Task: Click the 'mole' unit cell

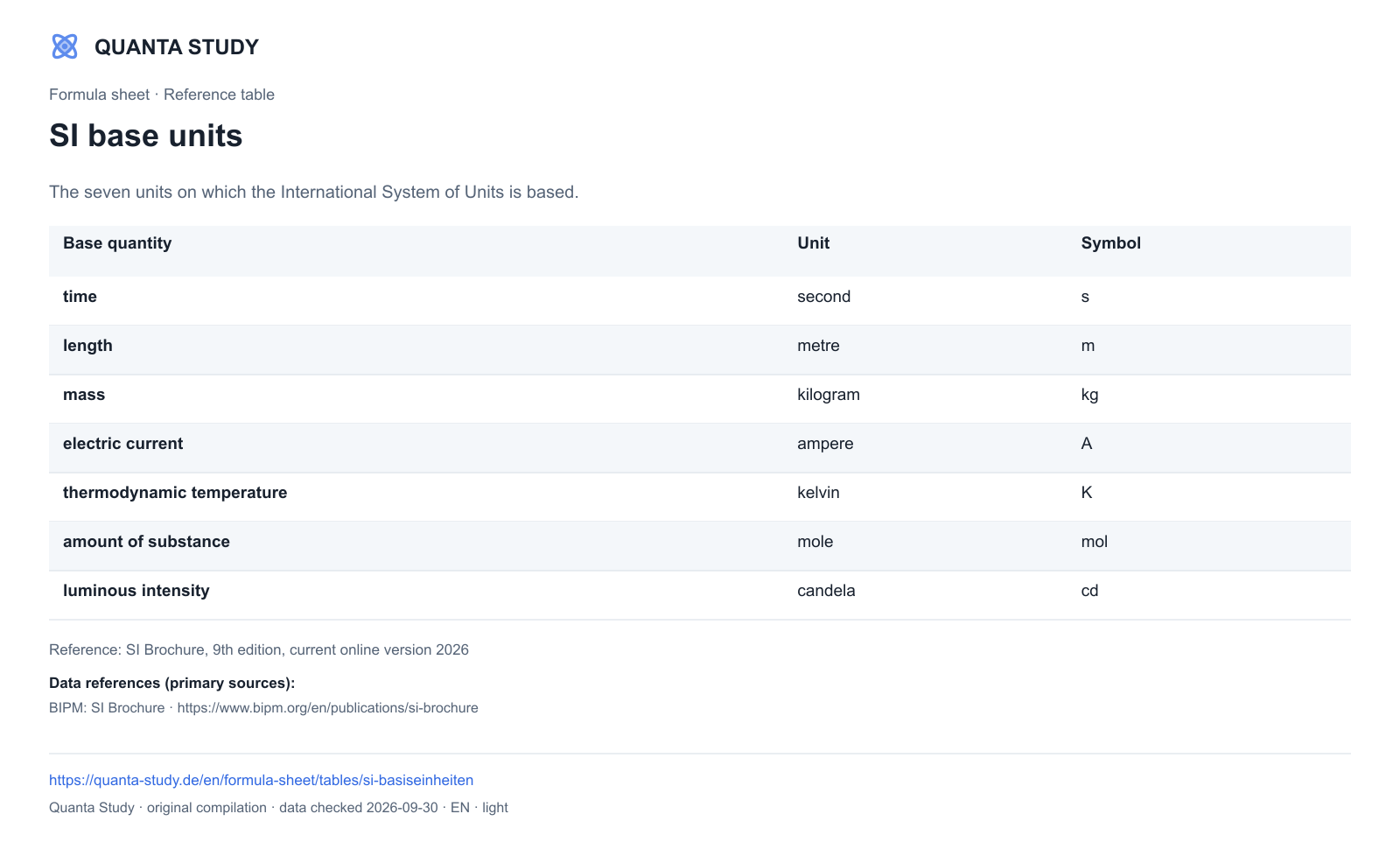Action: 815,542
